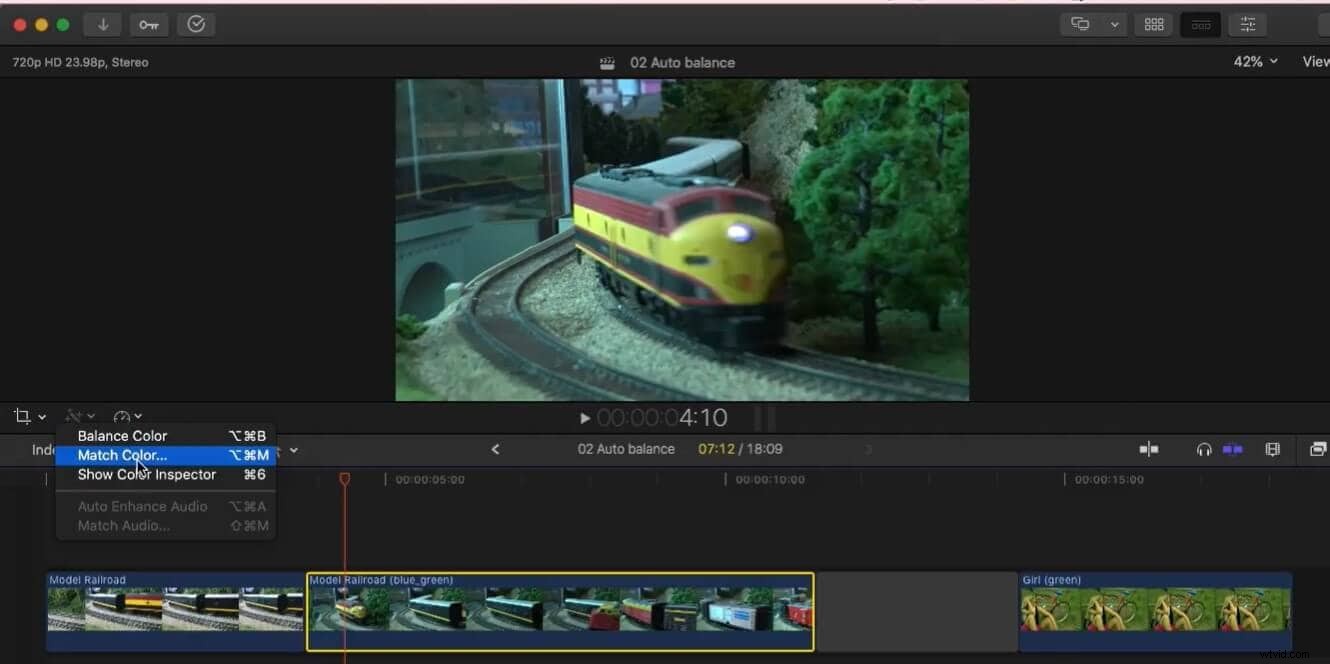Viewport: 1330px width, 664px height.
Task: Open the 42% zoom dropdown
Action: pyautogui.click(x=1254, y=61)
